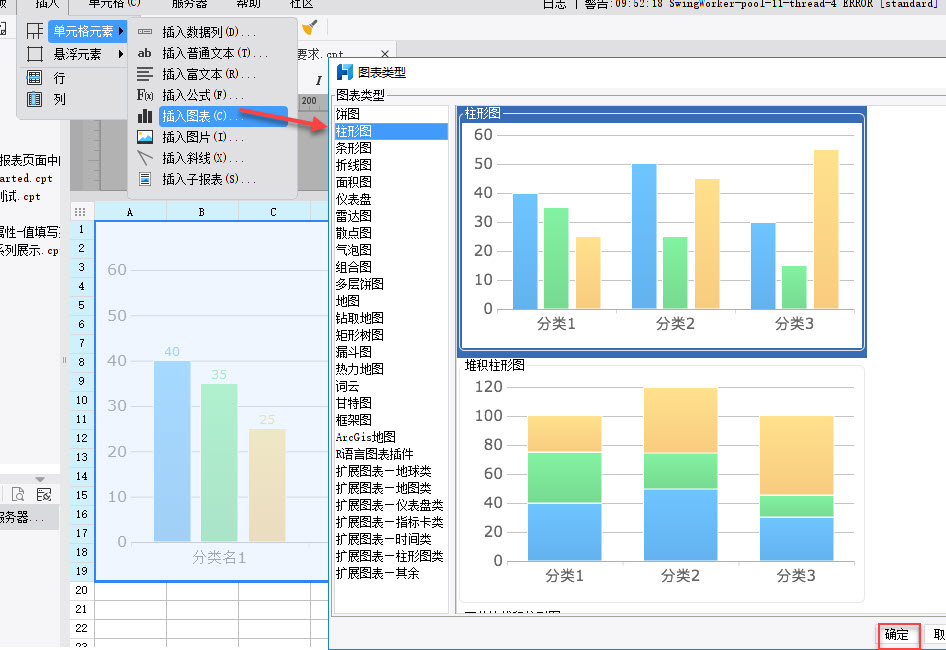
Task: Select 地图 in chart type list
Action: [391, 301]
